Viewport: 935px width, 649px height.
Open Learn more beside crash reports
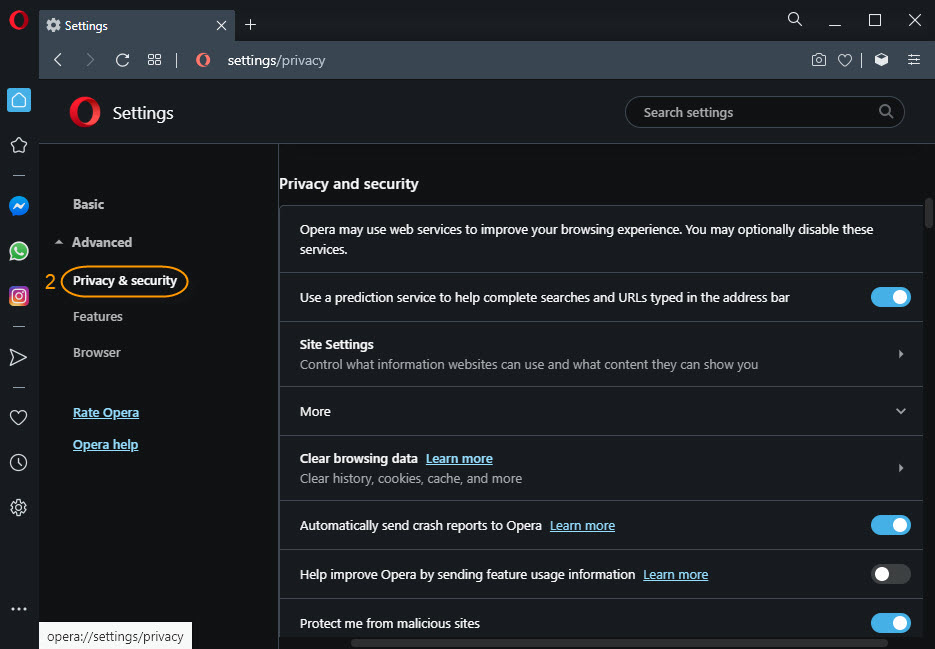582,525
